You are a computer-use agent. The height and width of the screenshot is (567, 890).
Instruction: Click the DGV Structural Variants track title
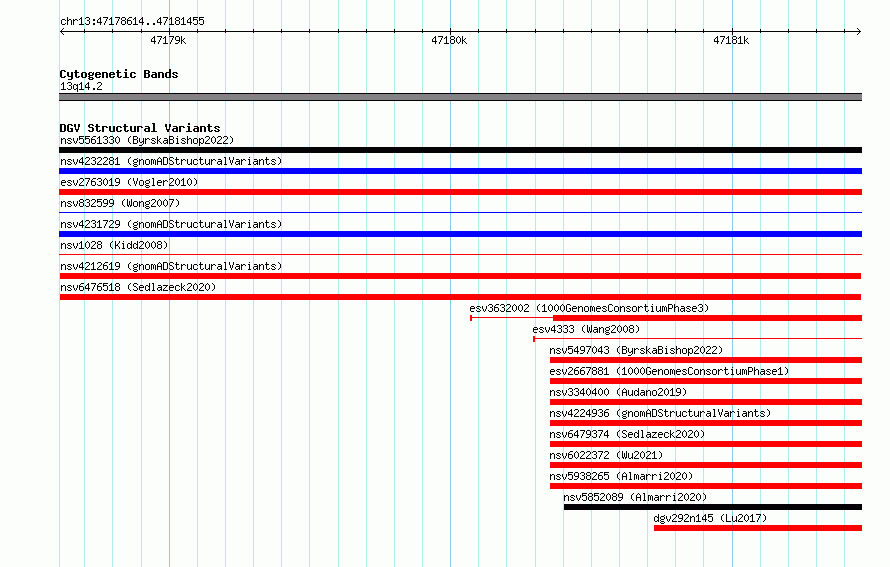140,128
